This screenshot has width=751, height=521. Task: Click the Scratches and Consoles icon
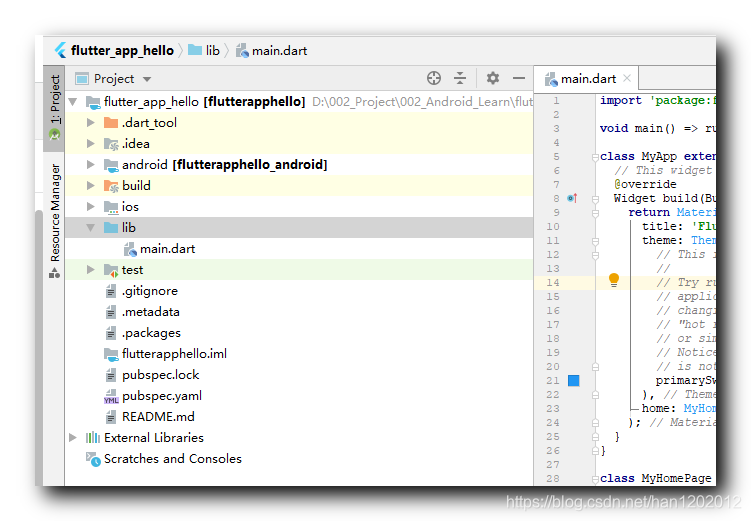pos(93,459)
